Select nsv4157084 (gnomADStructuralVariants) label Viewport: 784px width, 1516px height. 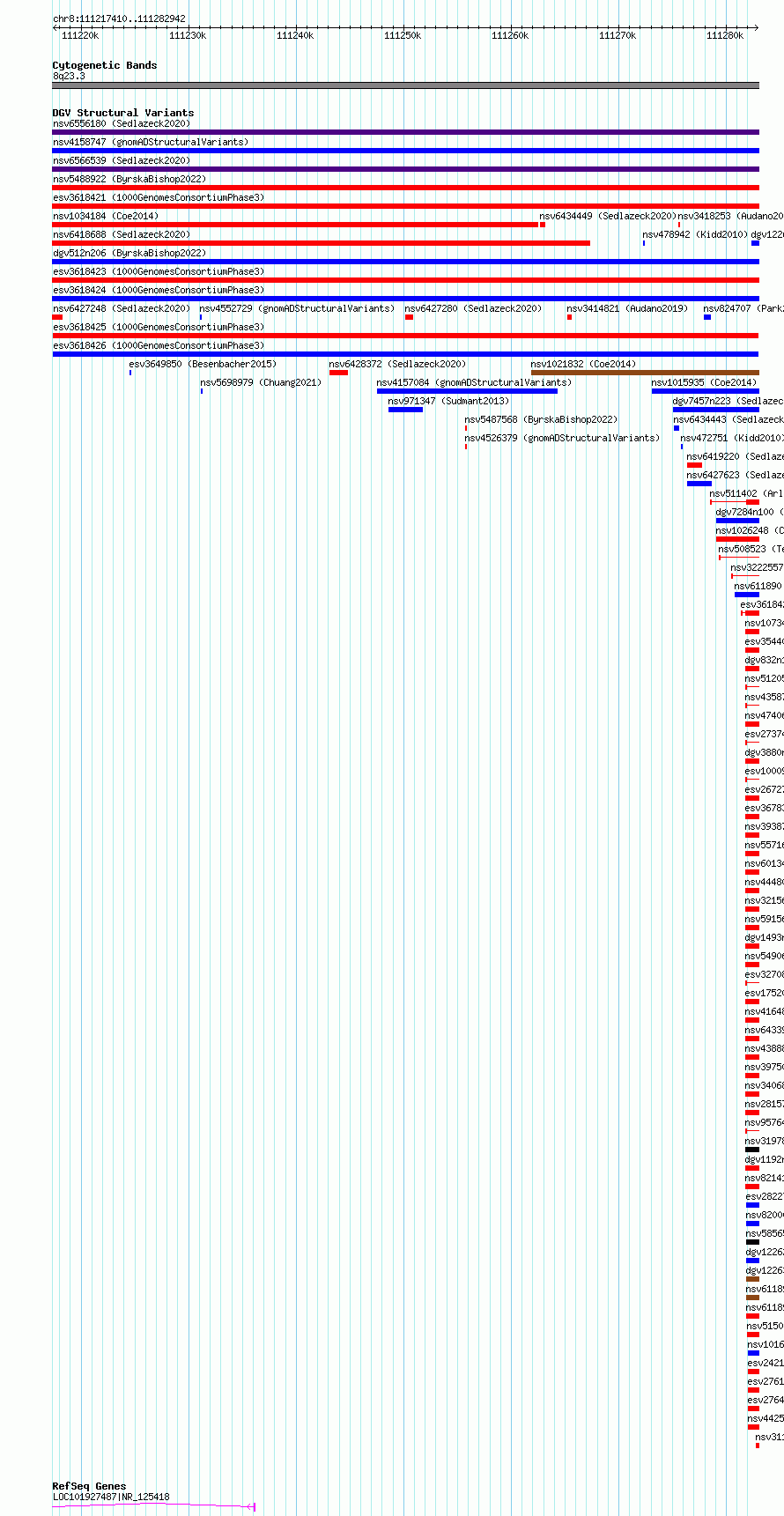pos(474,382)
